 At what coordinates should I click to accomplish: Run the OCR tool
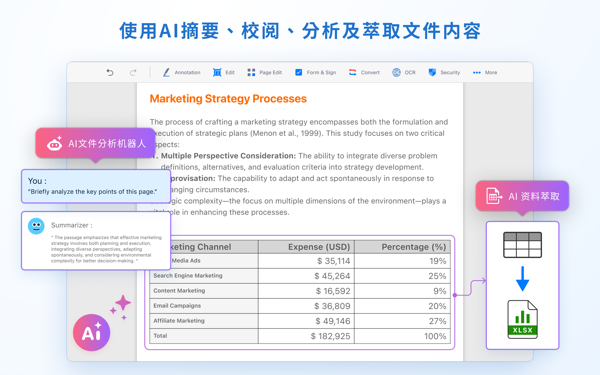click(404, 72)
